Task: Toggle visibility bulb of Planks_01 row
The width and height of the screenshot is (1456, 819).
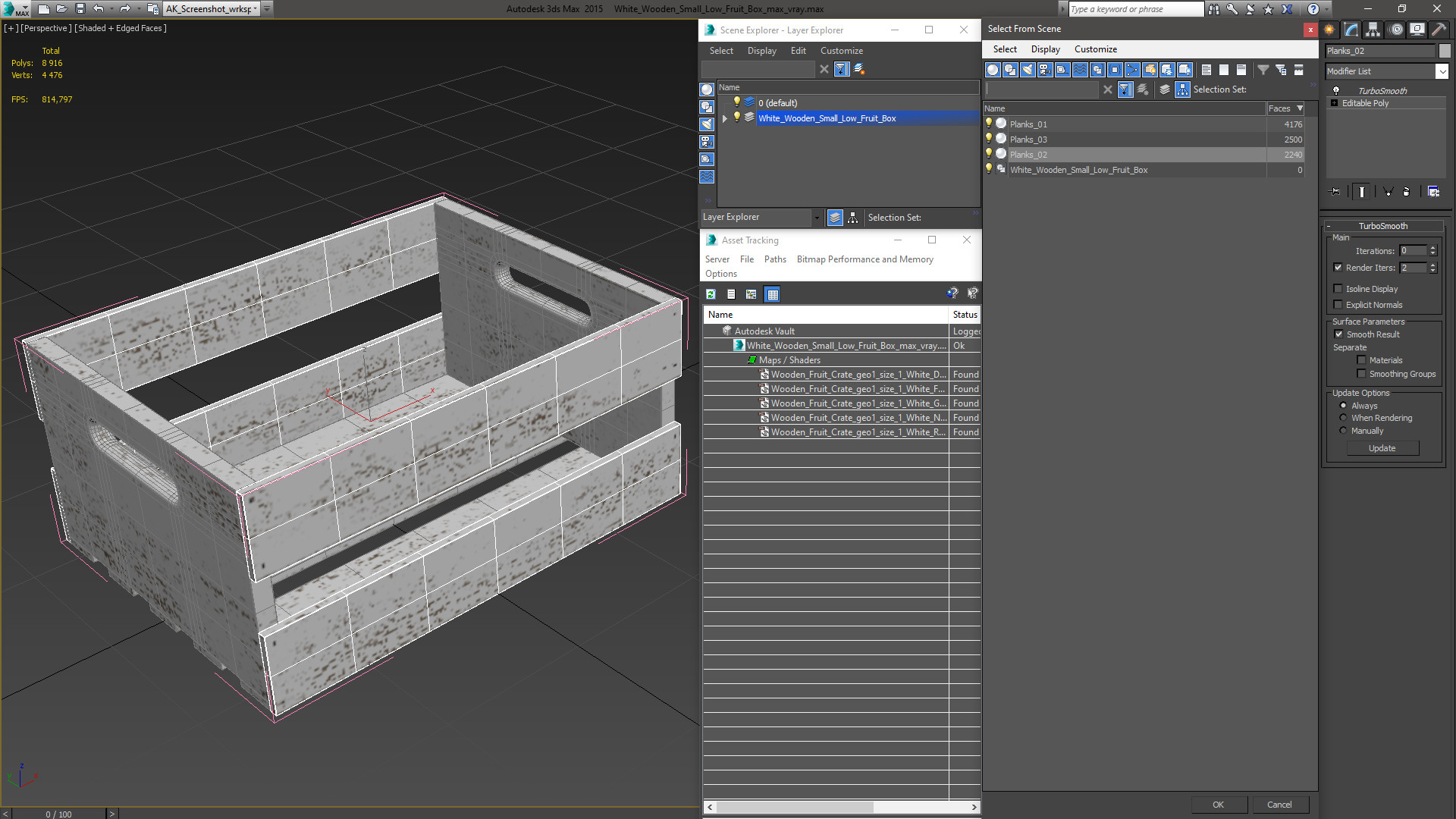Action: click(988, 124)
